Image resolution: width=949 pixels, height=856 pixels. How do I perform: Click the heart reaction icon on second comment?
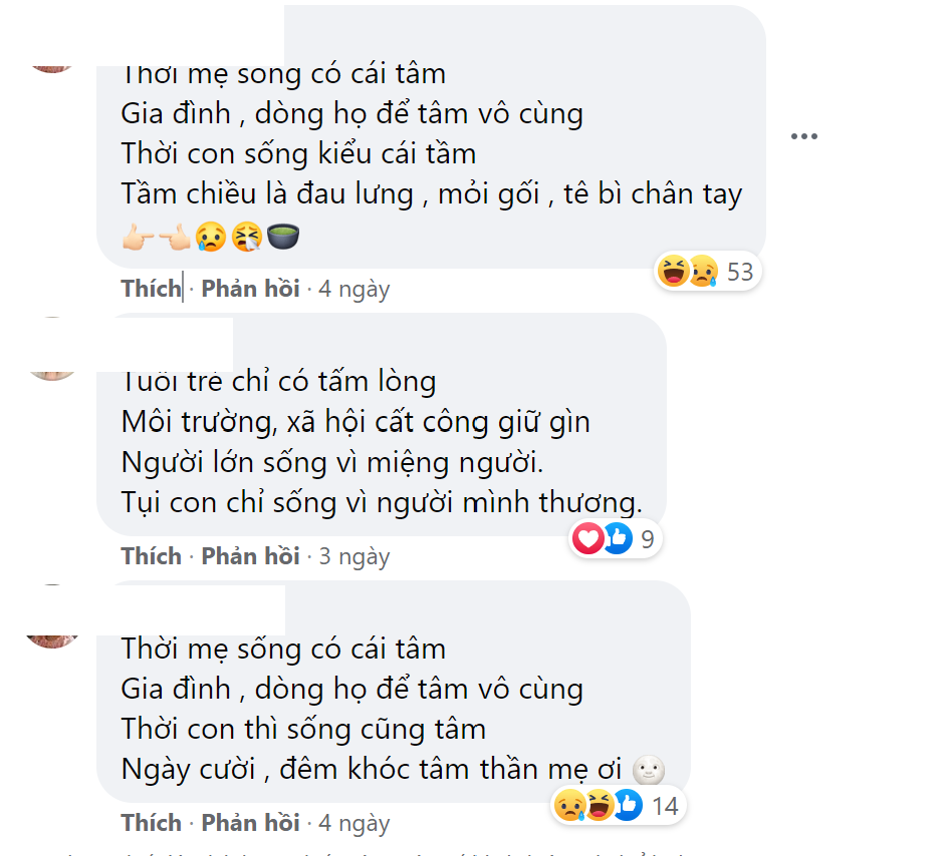tap(588, 537)
